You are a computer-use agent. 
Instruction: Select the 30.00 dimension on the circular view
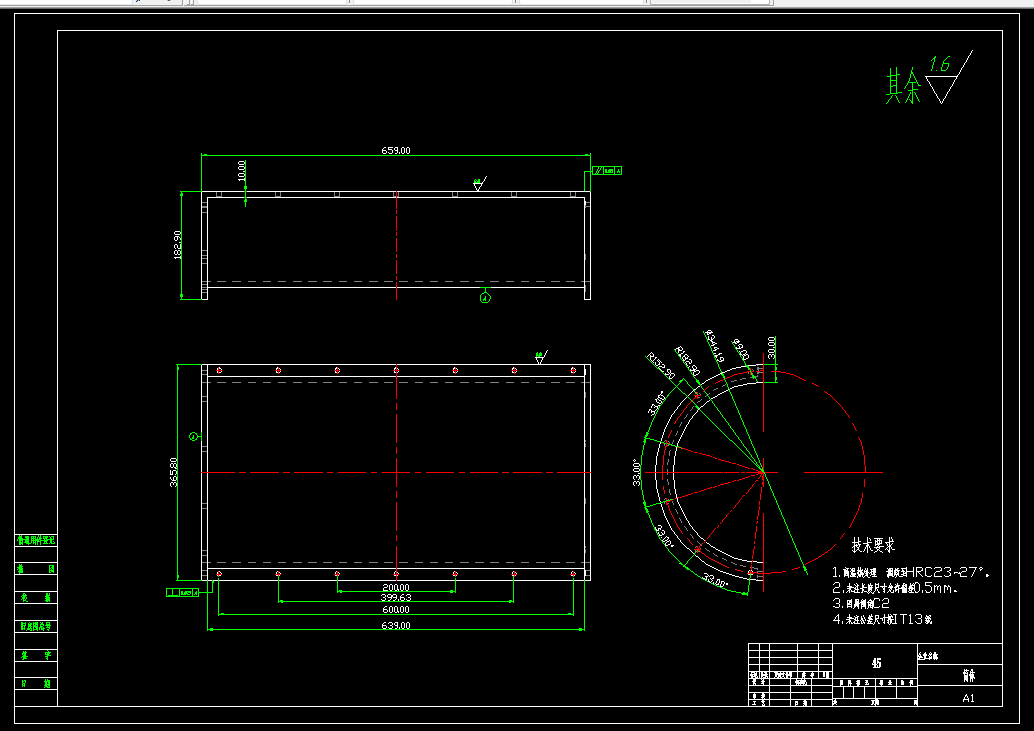point(772,347)
